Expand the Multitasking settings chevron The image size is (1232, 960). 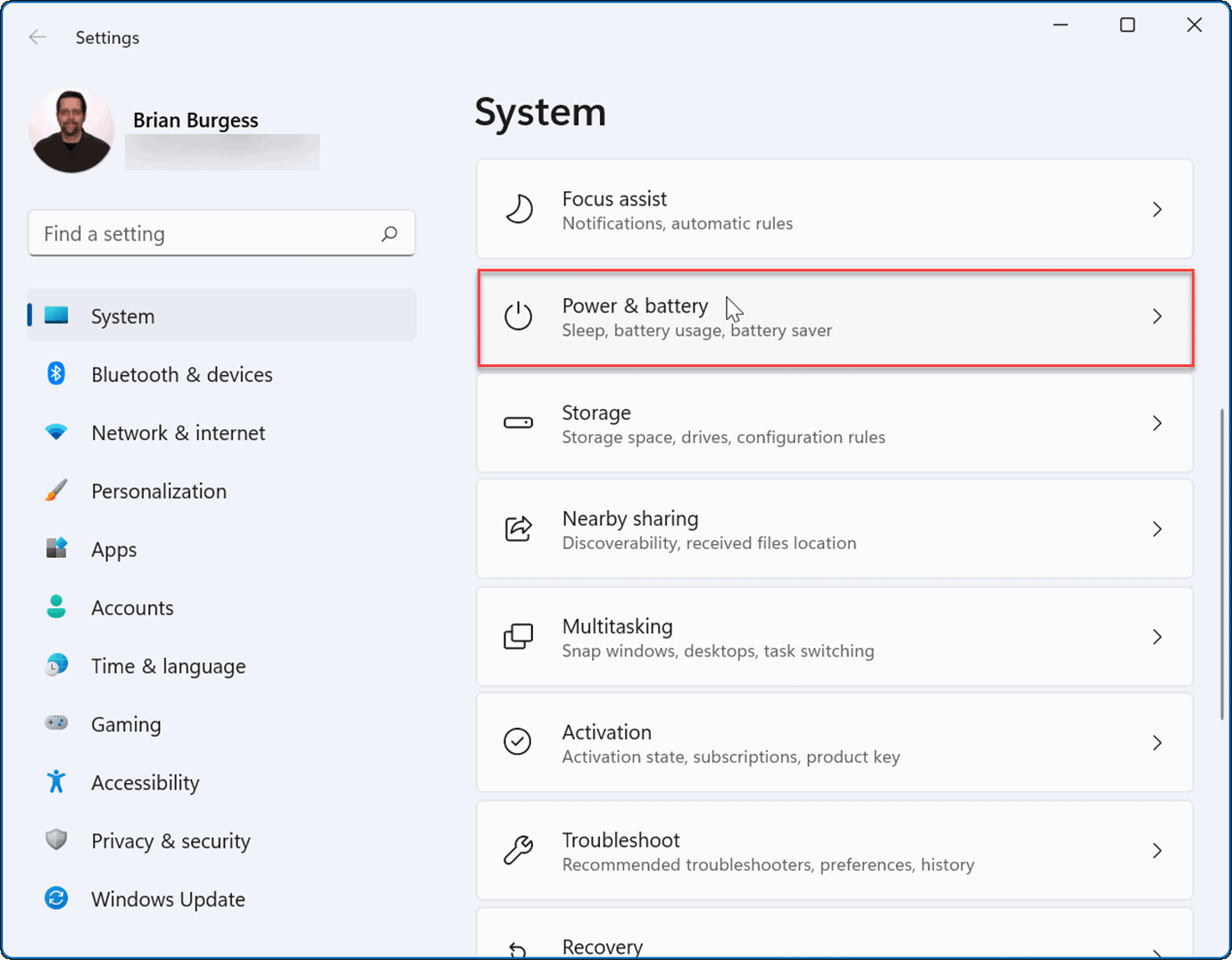(1158, 637)
